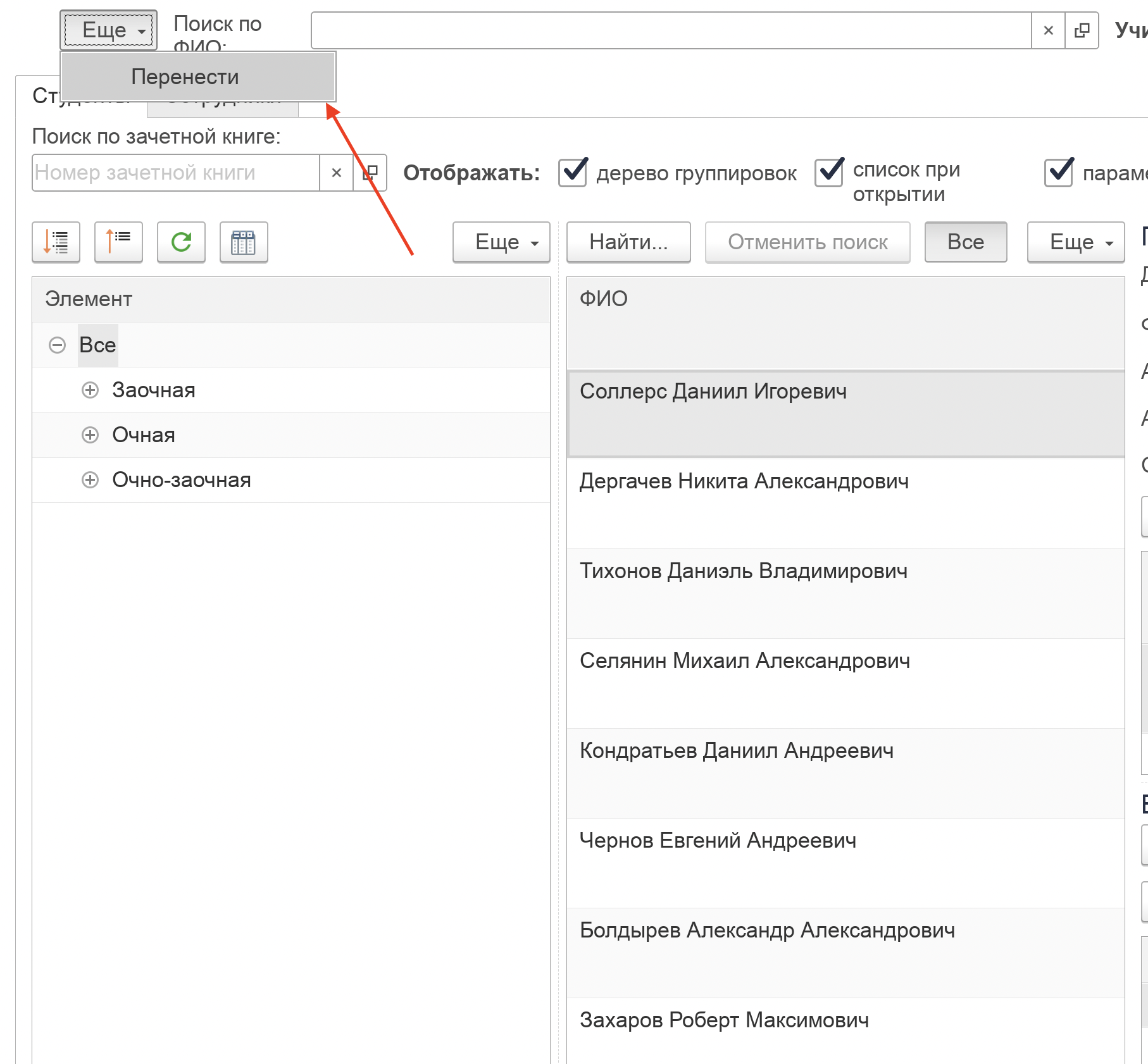This screenshot has height=1064, width=1148.
Task: Clear the record book number field
Action: 337,173
